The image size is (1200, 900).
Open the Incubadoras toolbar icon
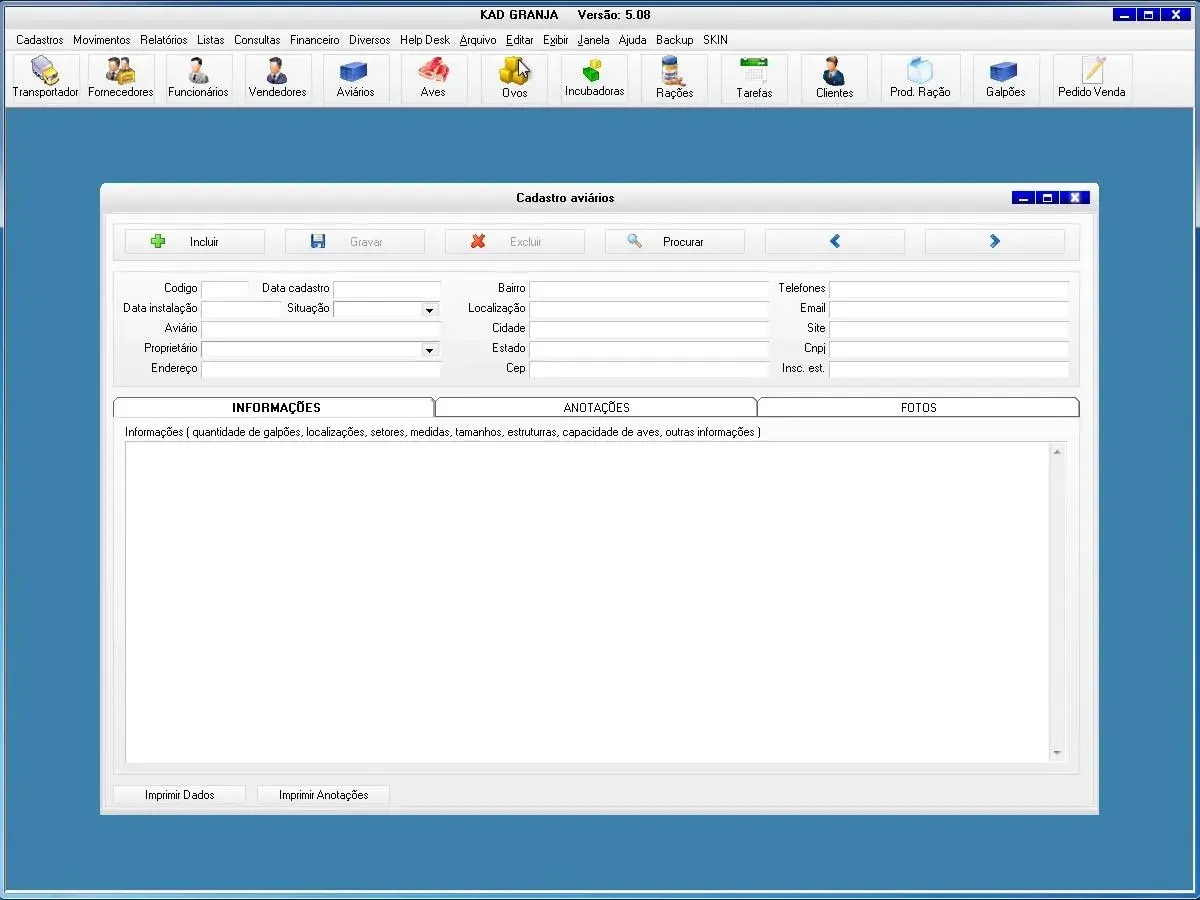point(594,78)
